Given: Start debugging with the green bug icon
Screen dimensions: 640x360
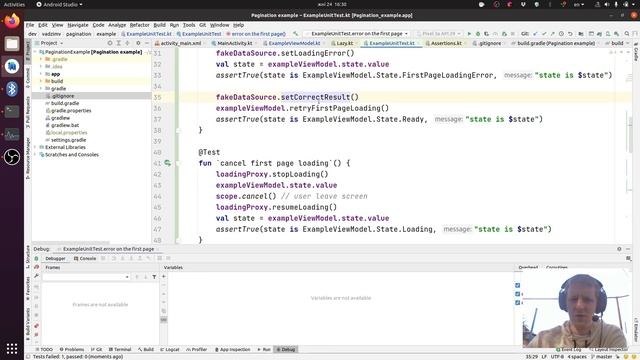Looking at the screenshot, I should pyautogui.click(x=478, y=33).
